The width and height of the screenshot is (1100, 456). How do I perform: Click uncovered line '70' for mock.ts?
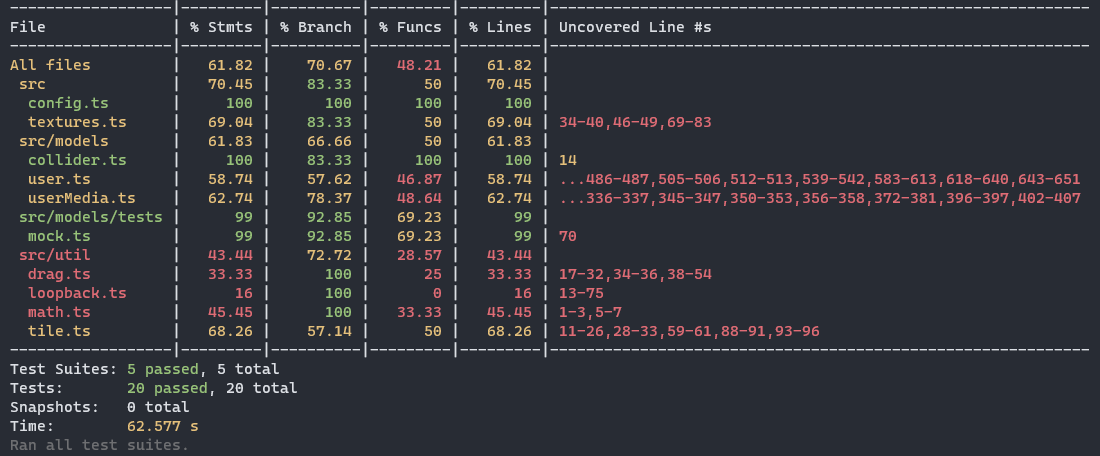(568, 236)
